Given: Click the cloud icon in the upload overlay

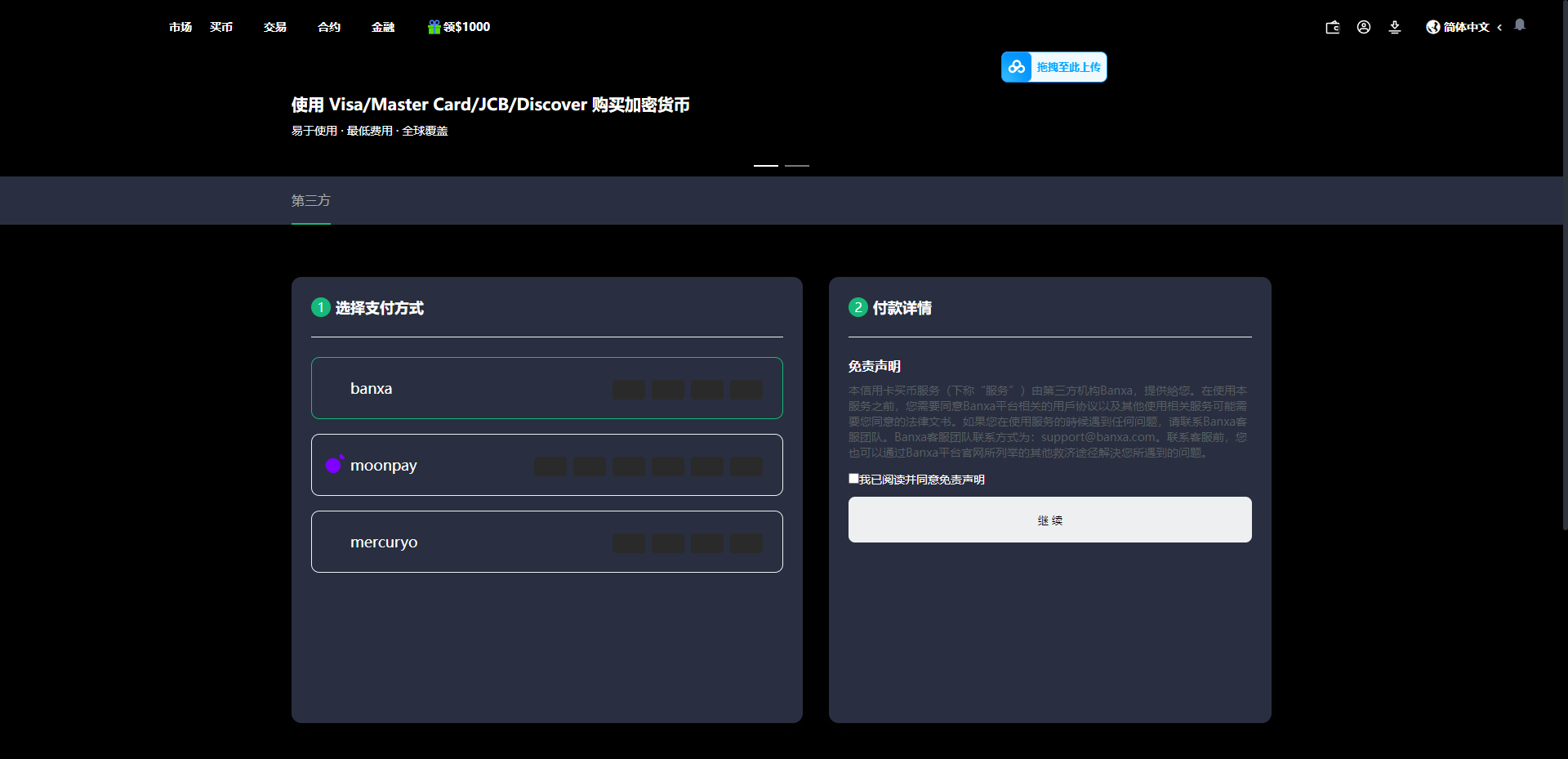Looking at the screenshot, I should tap(1017, 66).
